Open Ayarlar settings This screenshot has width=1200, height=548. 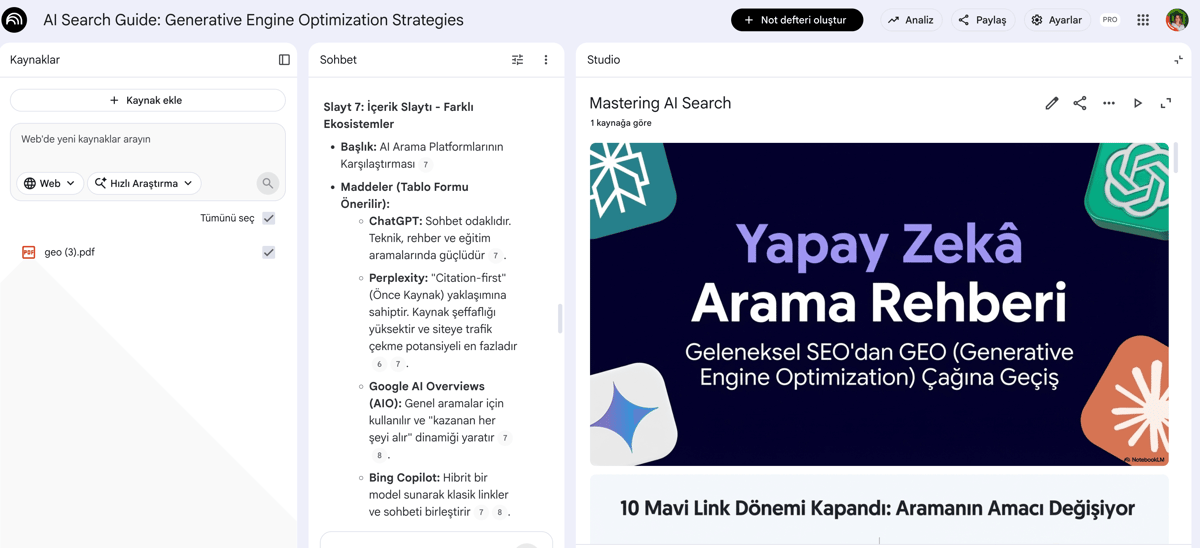coord(1057,20)
